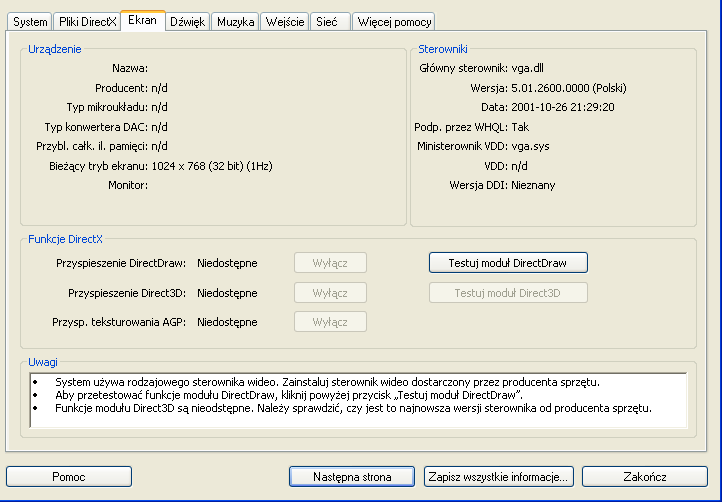Go to the Dźwięk tab
Image resolution: width=722 pixels, height=502 pixels.
(x=187, y=22)
